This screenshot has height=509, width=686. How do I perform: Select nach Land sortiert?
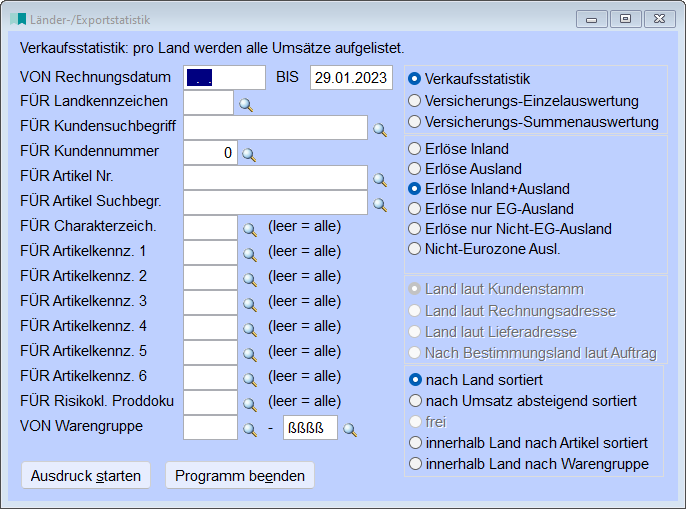tap(476, 379)
